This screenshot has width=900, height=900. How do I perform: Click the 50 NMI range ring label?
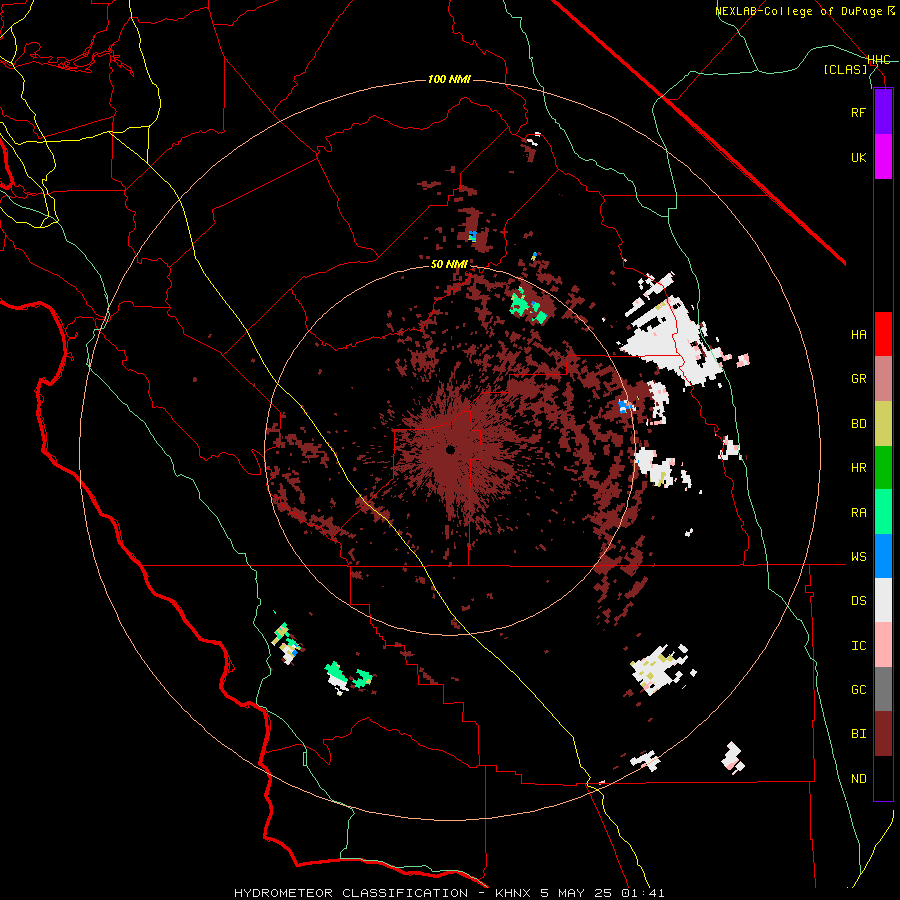coord(449,265)
